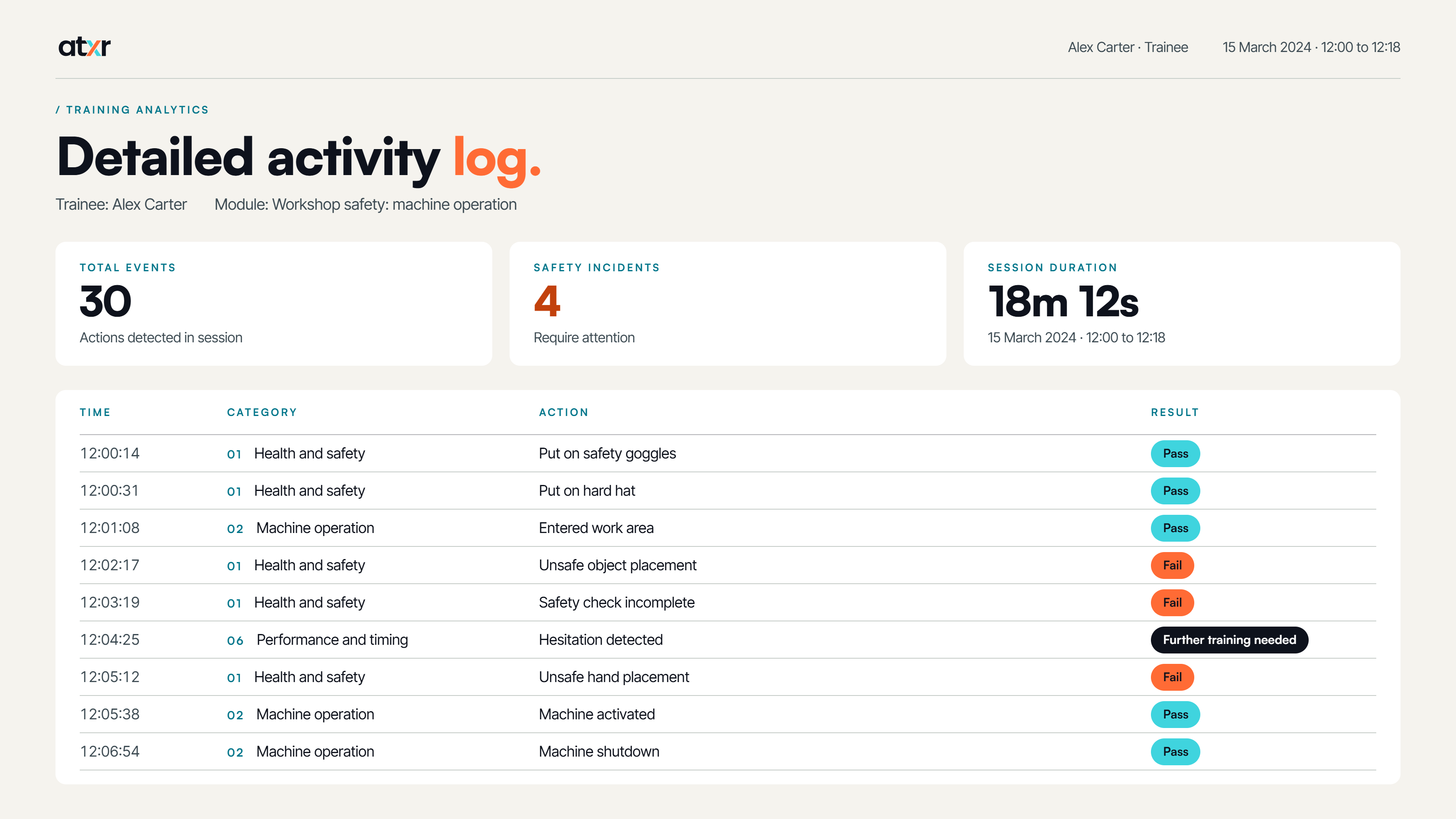
Task: Click the Pass badge for Put on safety goggles
Action: pyautogui.click(x=1176, y=453)
